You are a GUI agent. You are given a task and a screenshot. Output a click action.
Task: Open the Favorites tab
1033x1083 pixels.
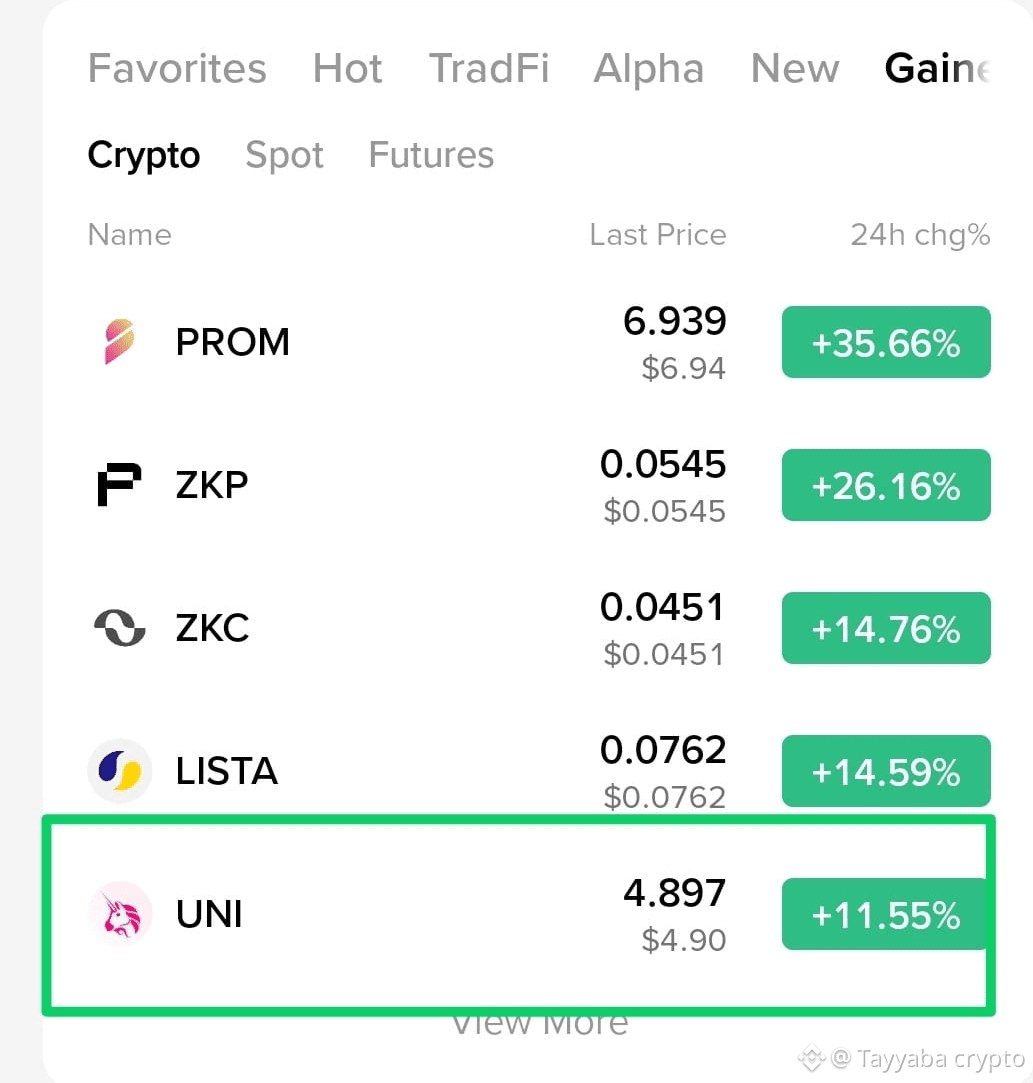click(x=177, y=68)
